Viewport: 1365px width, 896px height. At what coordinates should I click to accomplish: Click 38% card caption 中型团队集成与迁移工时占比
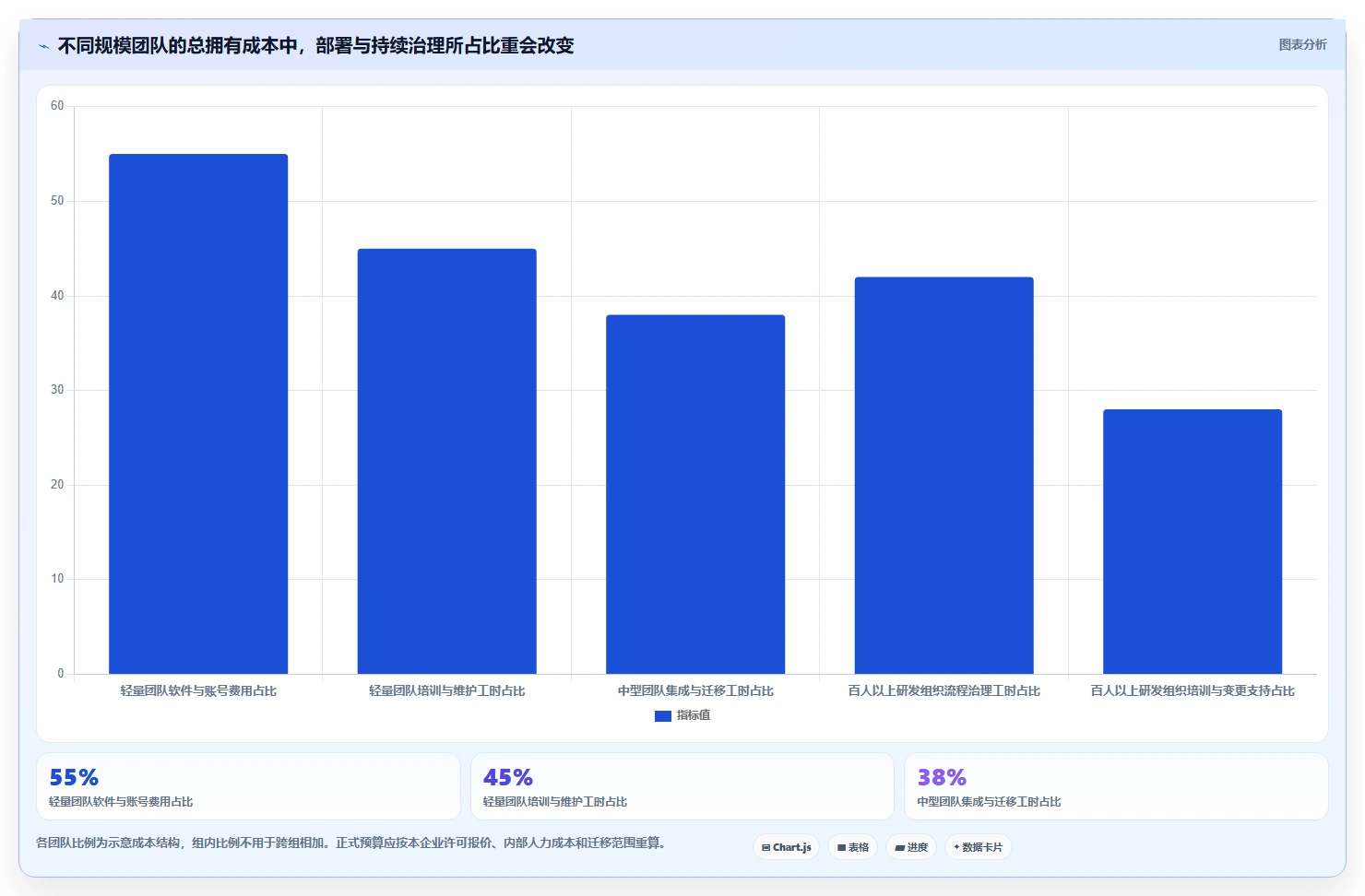click(989, 802)
